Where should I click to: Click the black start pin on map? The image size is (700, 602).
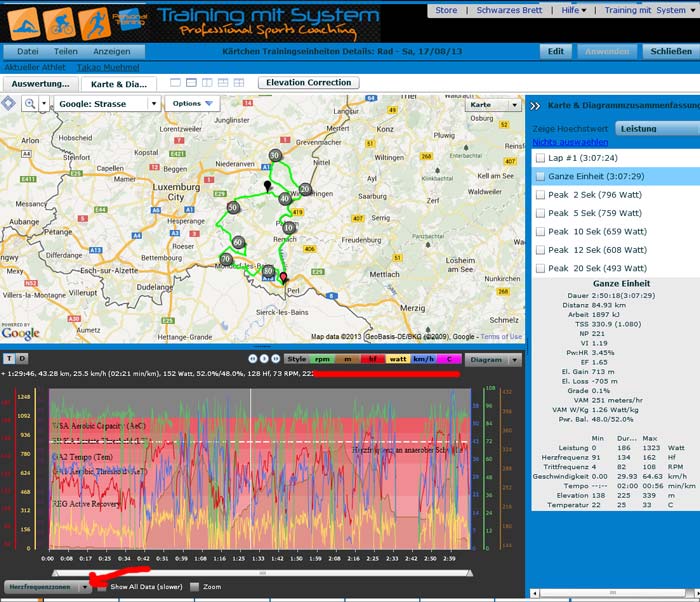[267, 186]
